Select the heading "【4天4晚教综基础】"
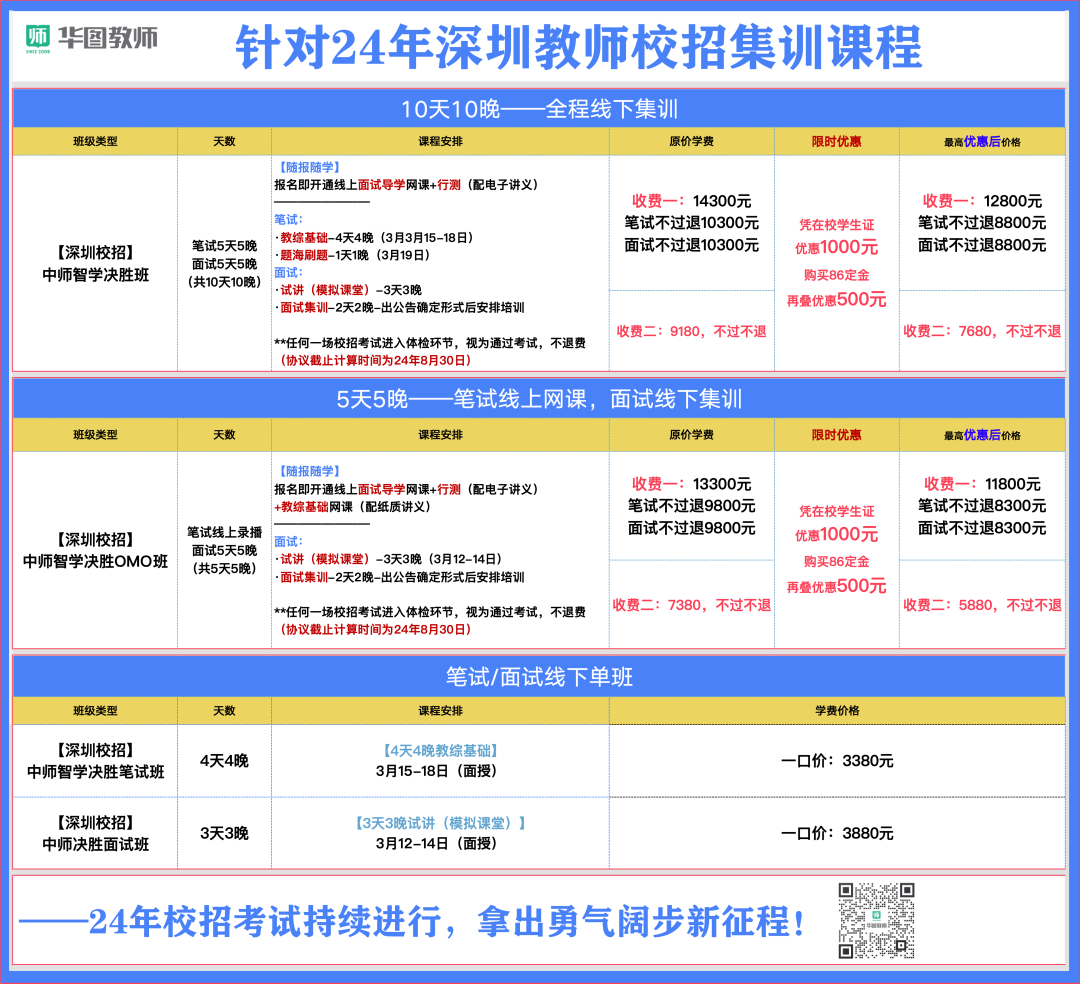The image size is (1080, 984). [440, 751]
